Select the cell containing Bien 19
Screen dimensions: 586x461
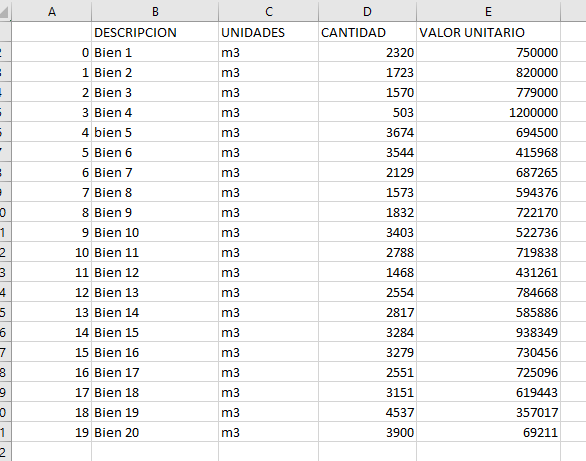pos(155,412)
